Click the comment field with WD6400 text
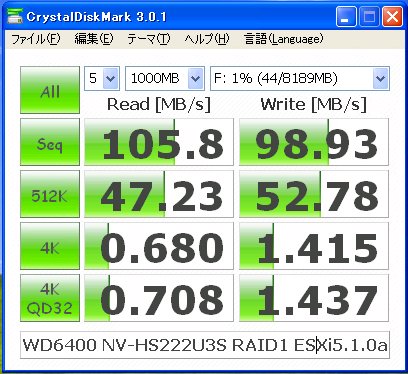 pos(205,345)
